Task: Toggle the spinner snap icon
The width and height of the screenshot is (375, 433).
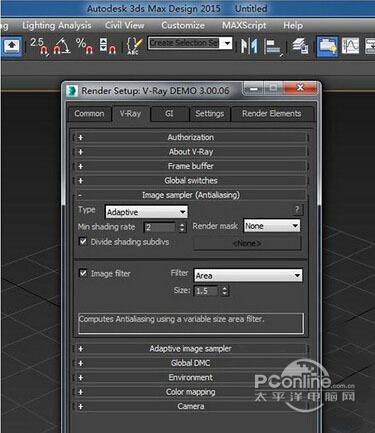Action: [107, 46]
